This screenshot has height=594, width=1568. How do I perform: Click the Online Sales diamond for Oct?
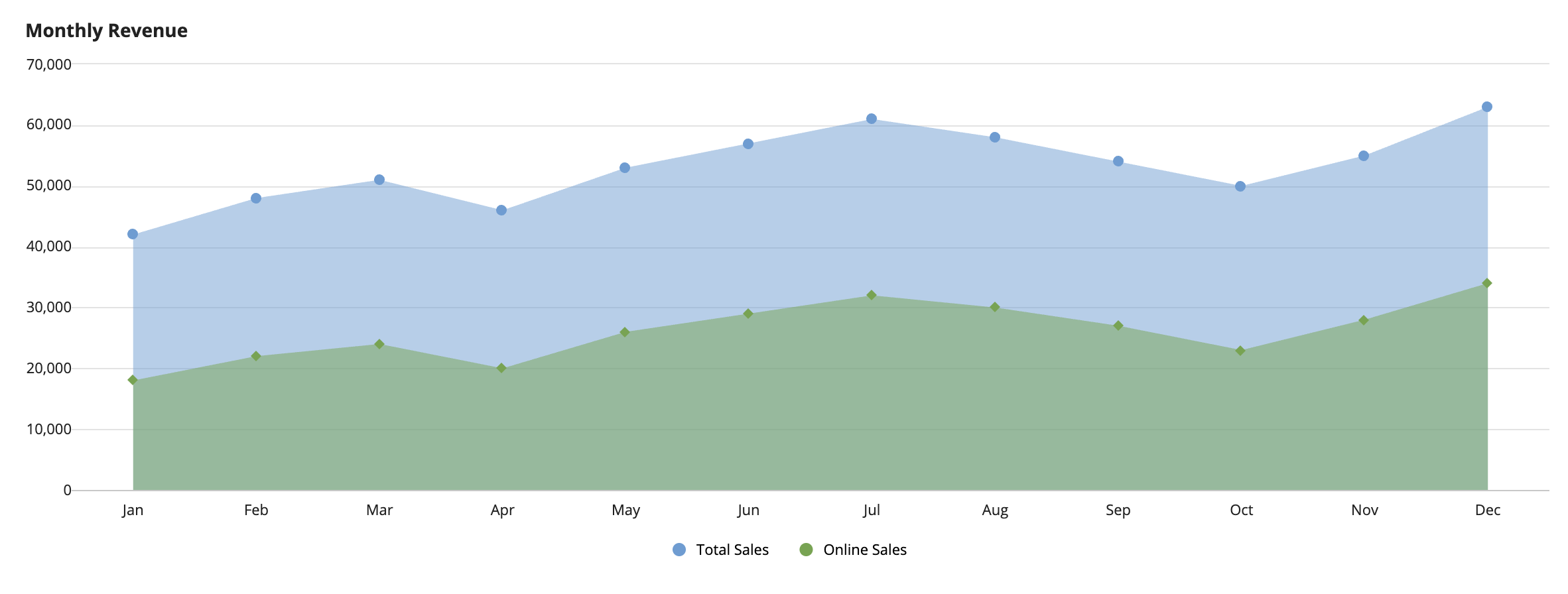pyautogui.click(x=1240, y=351)
